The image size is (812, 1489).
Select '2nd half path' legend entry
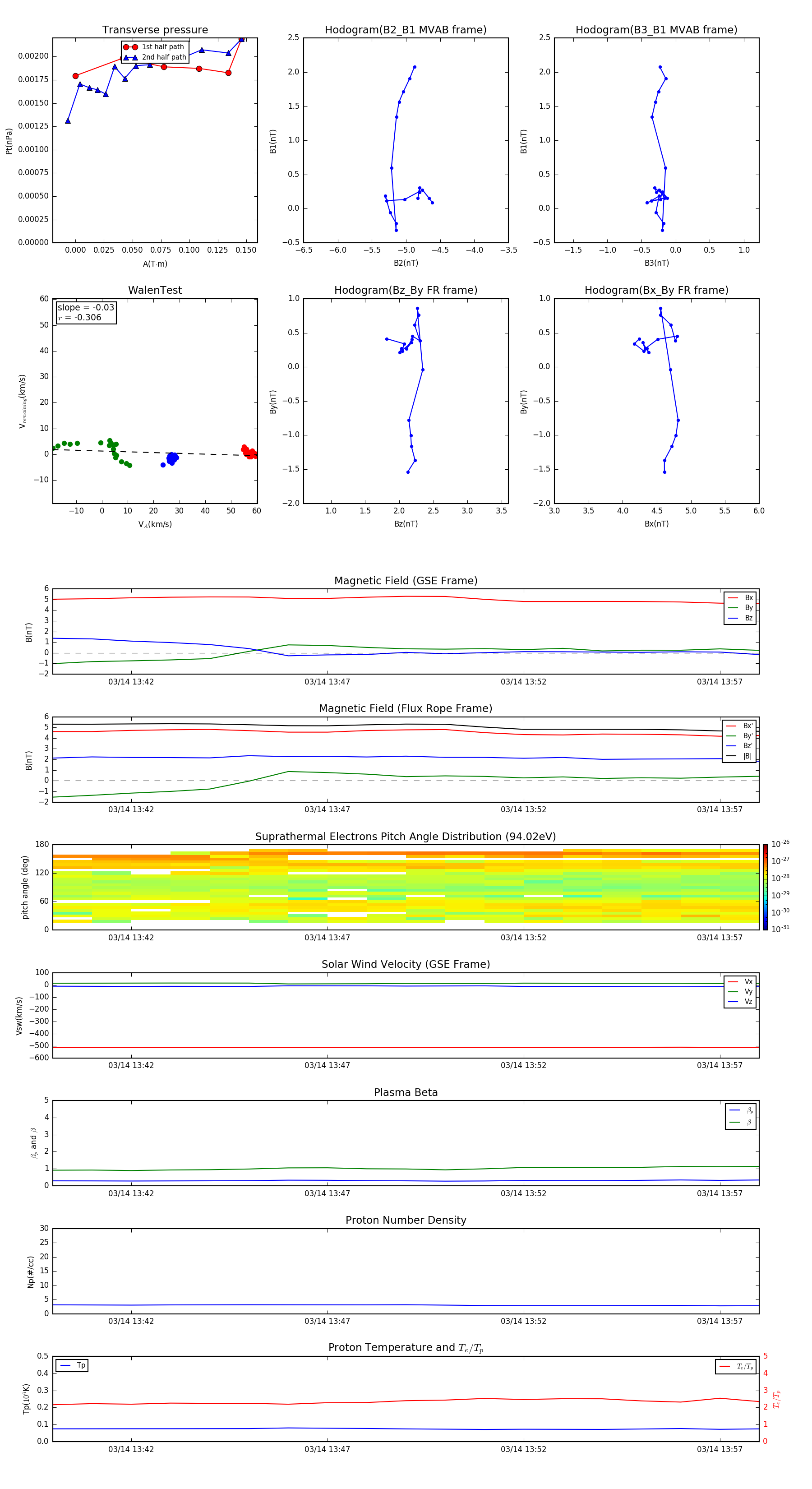(x=155, y=57)
